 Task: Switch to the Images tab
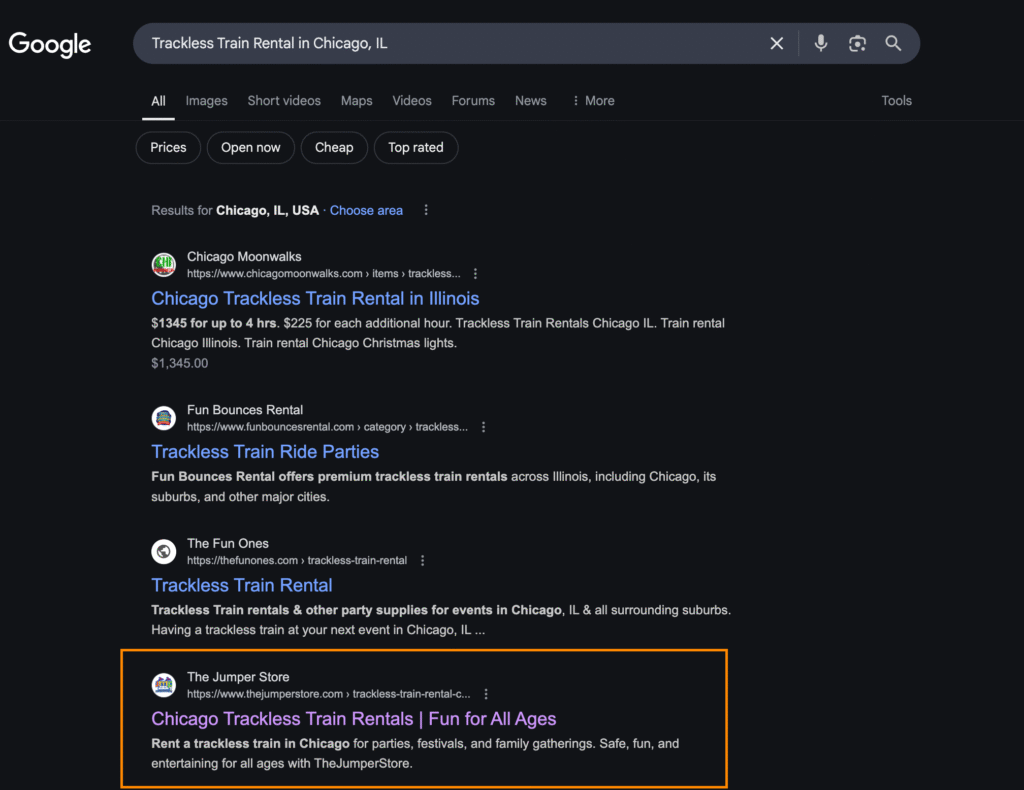[x=206, y=101]
